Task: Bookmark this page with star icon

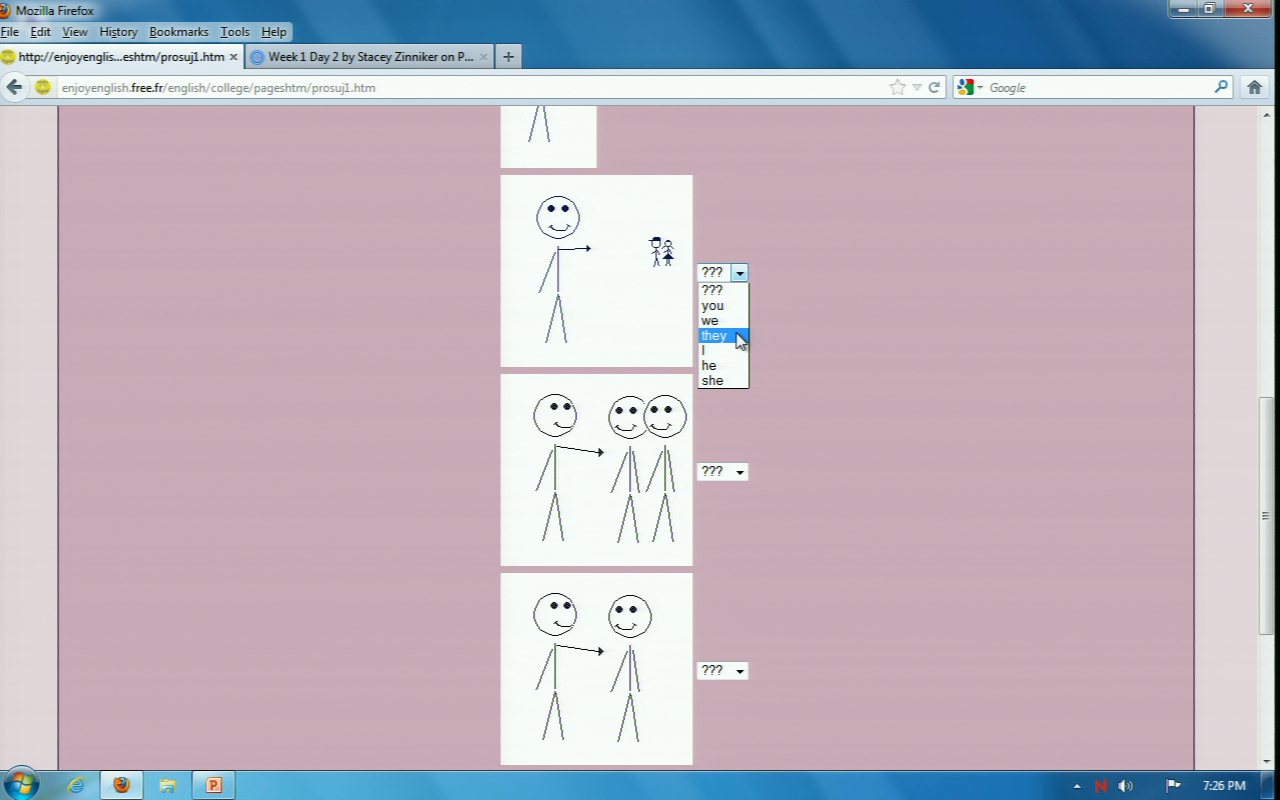Action: (897, 87)
